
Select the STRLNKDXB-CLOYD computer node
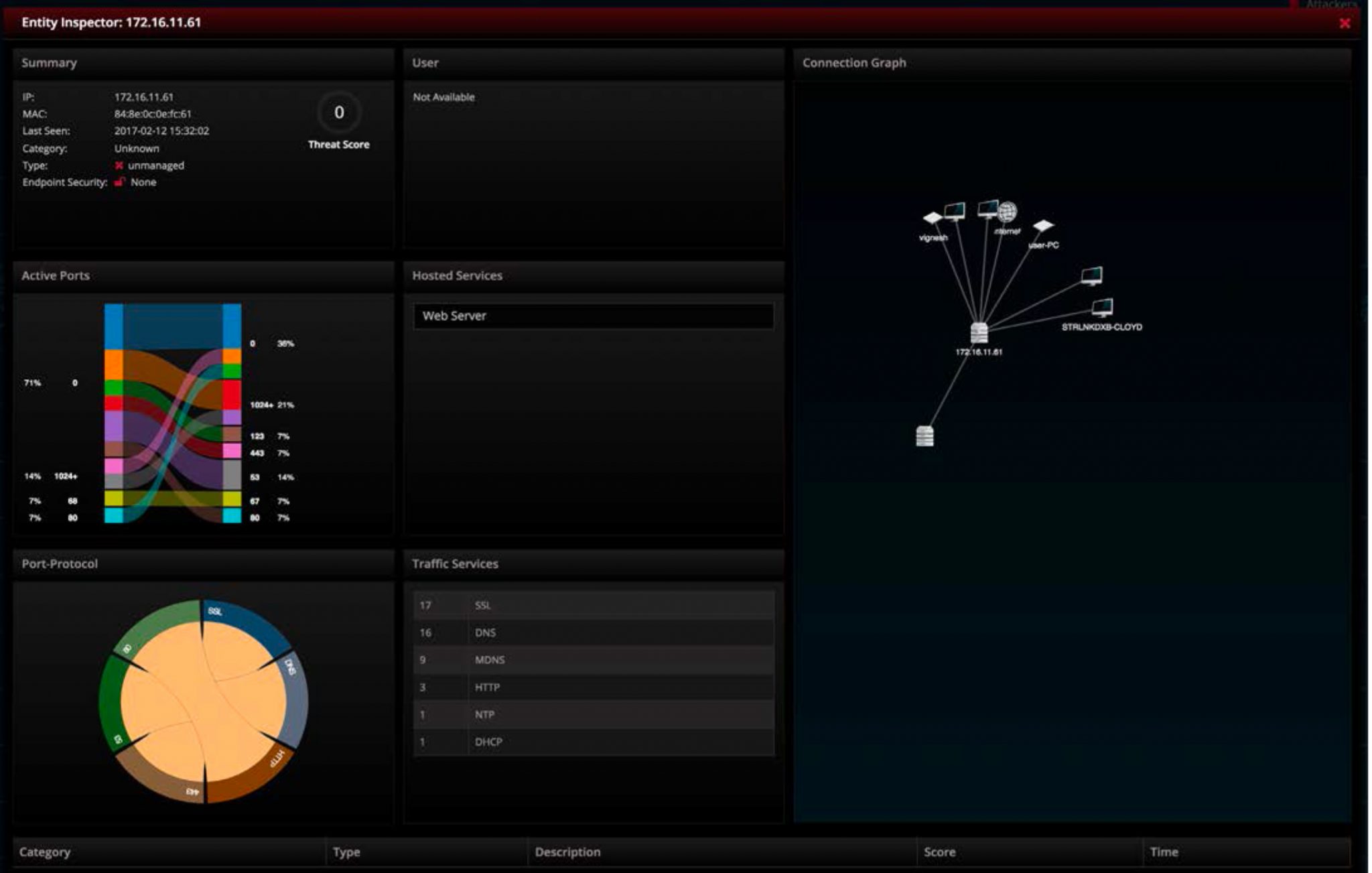pyautogui.click(x=1102, y=308)
